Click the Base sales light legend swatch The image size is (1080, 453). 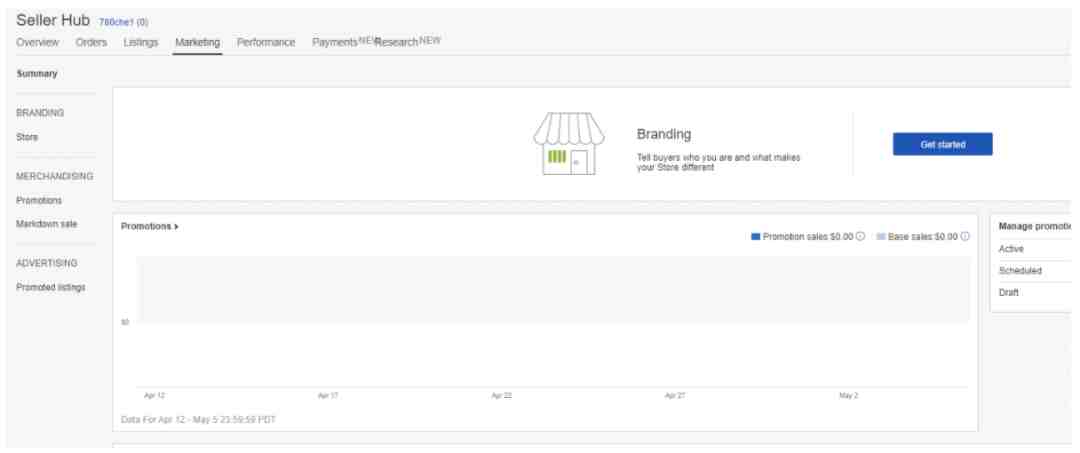pyautogui.click(x=881, y=237)
